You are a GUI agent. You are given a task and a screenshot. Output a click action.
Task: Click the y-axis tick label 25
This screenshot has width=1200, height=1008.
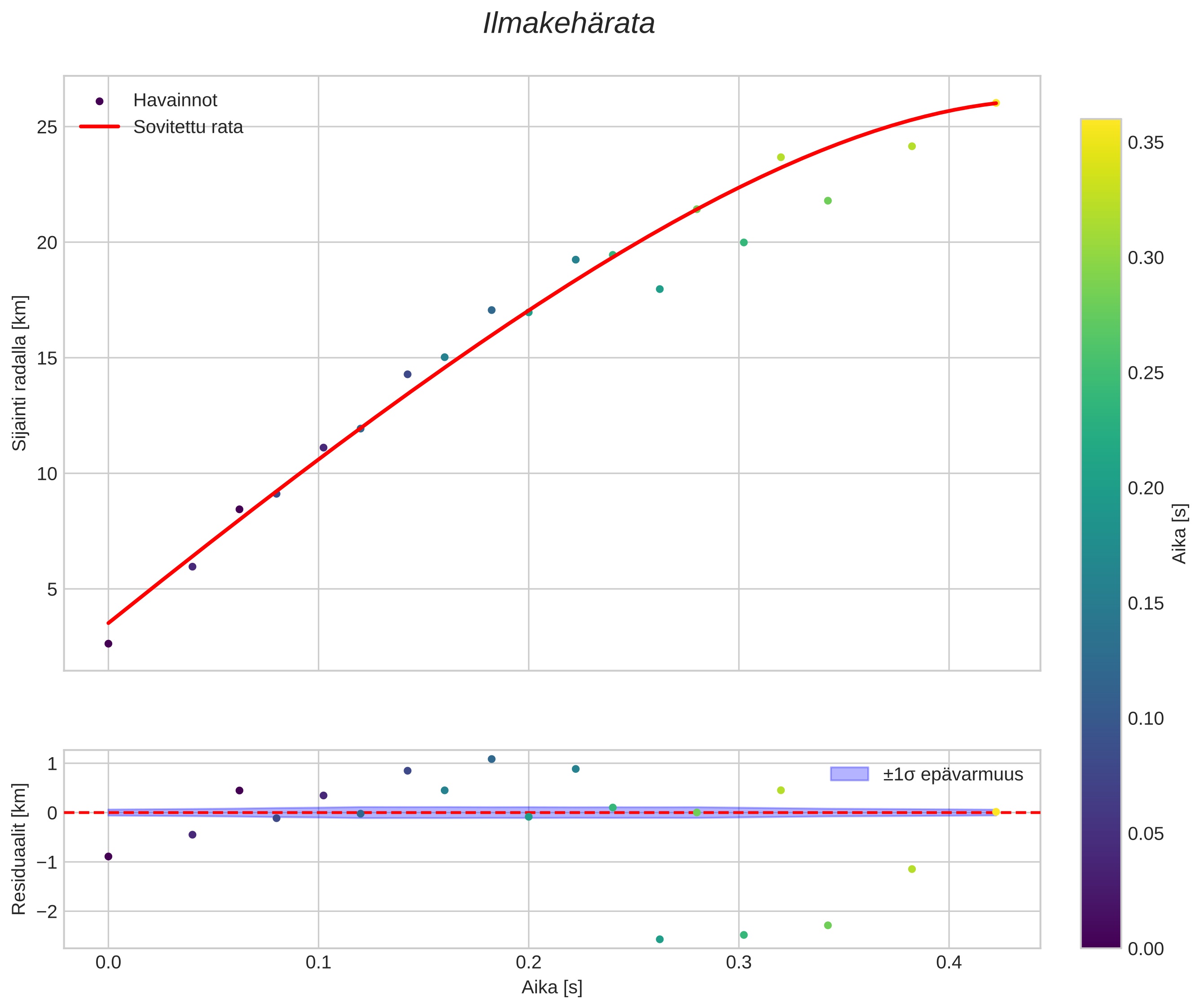pos(47,127)
